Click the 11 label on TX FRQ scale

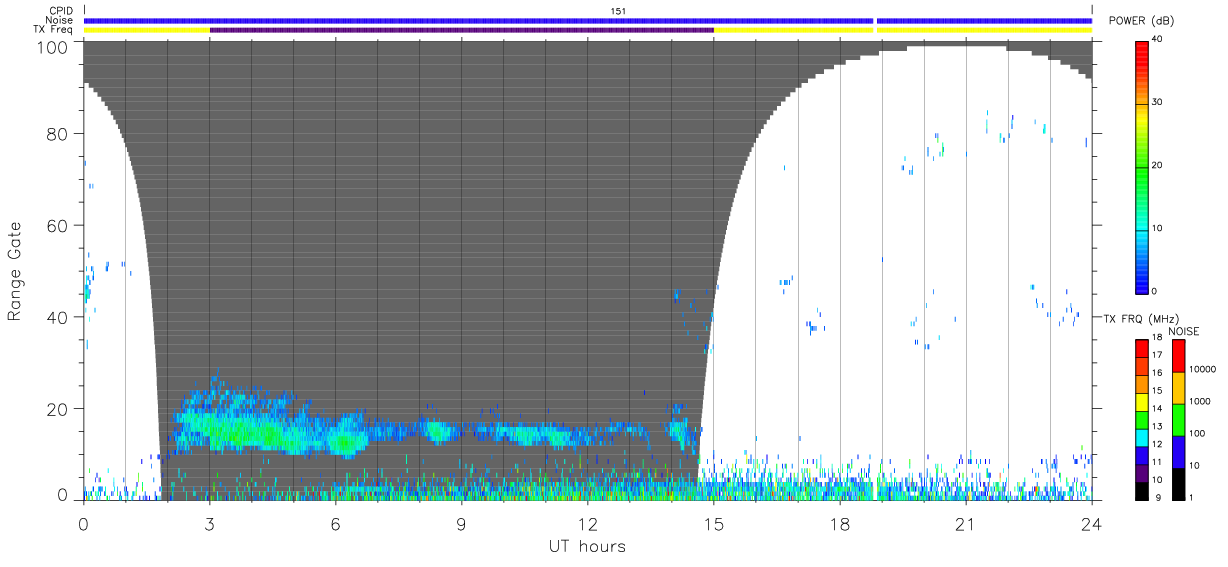[x=1157, y=462]
